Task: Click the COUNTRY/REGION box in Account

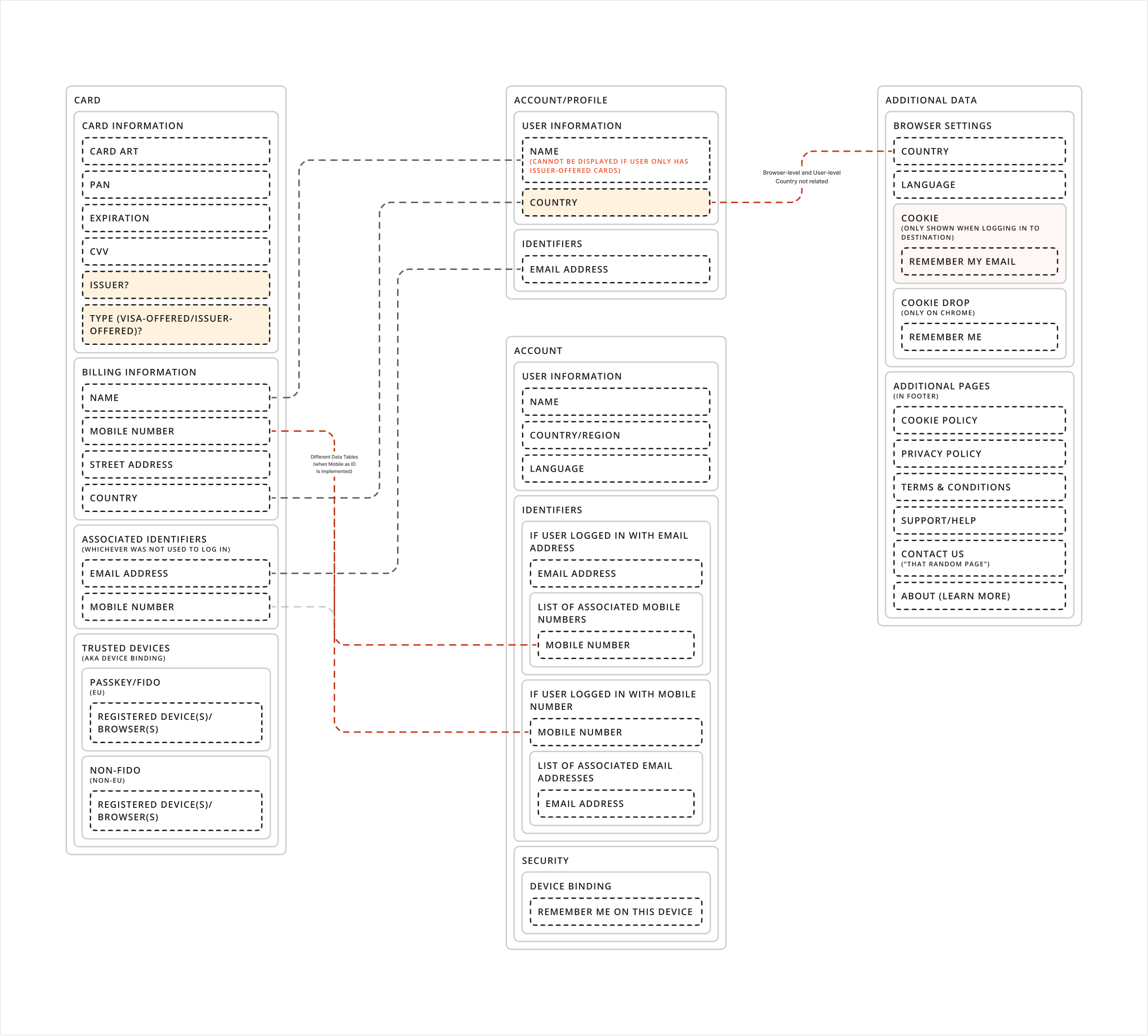Action: [616, 436]
